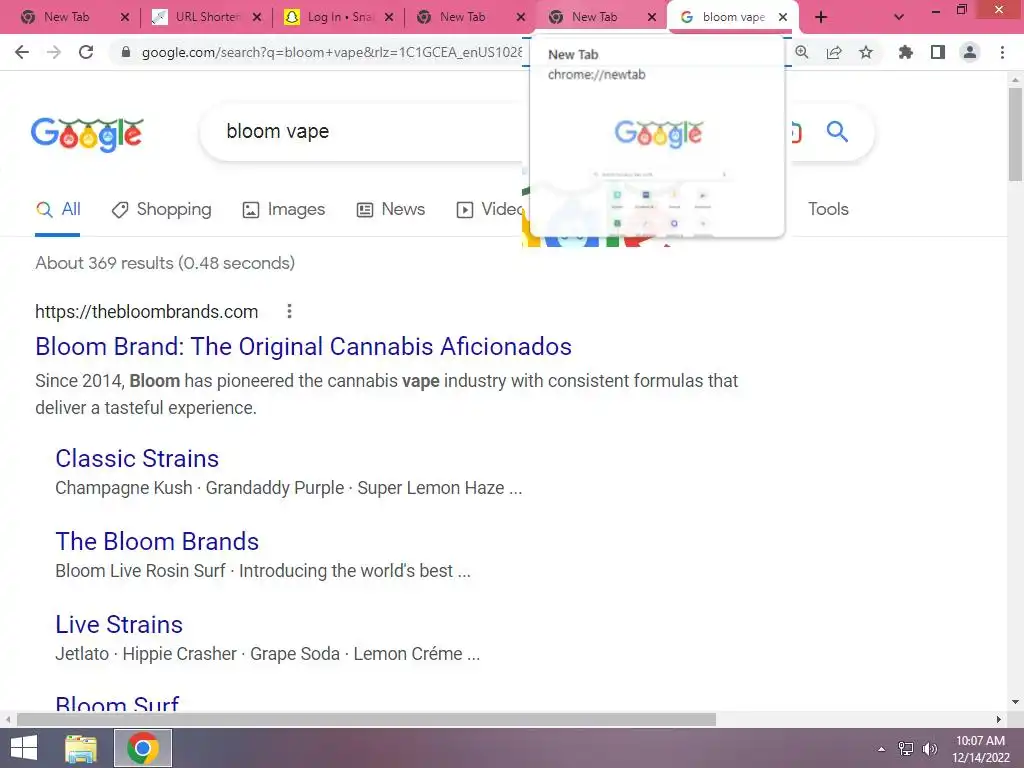This screenshot has width=1024, height=768.
Task: Open Extensions puzzle icon
Action: [x=905, y=52]
